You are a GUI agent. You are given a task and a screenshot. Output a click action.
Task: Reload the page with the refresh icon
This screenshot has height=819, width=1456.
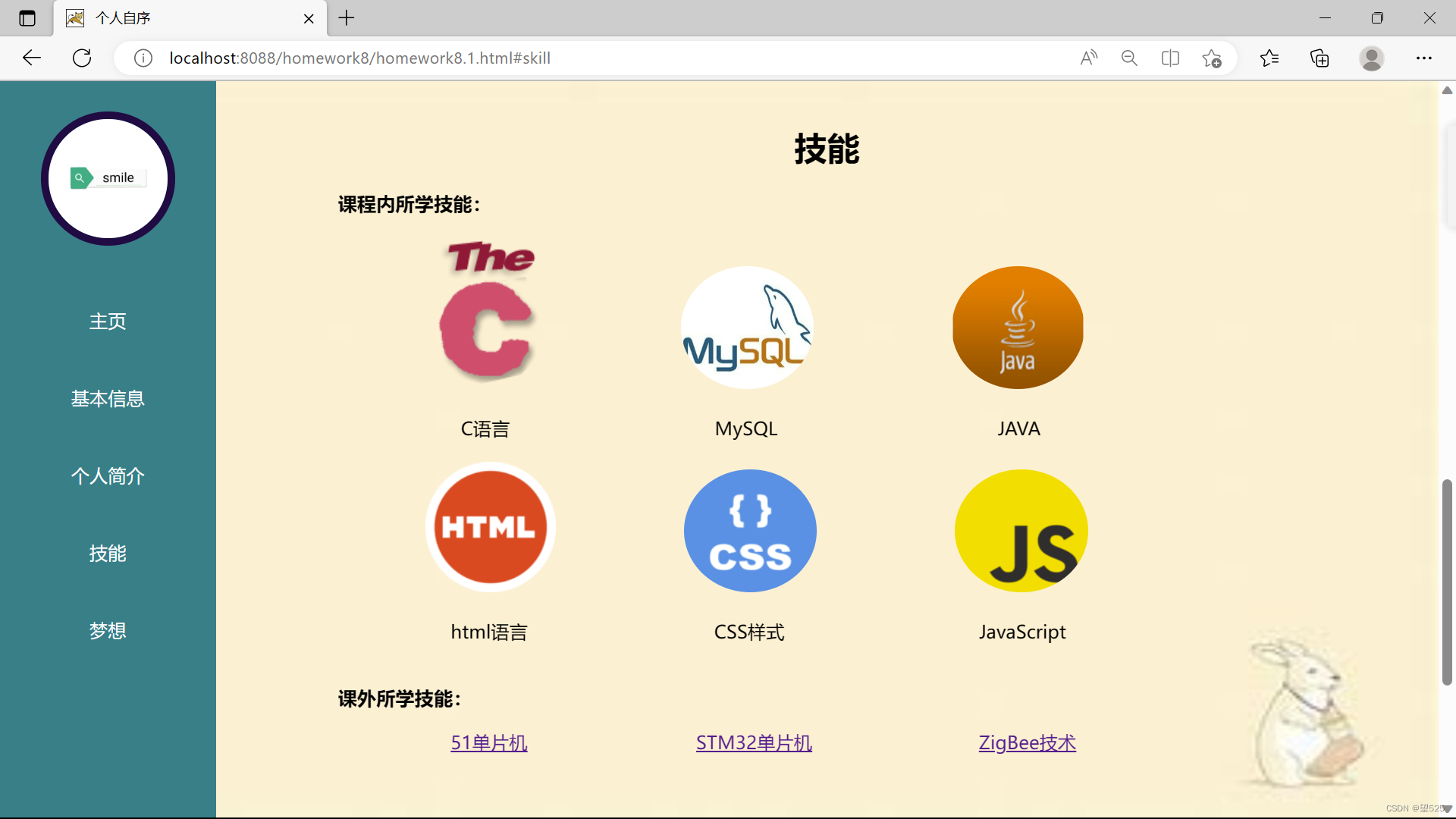82,58
